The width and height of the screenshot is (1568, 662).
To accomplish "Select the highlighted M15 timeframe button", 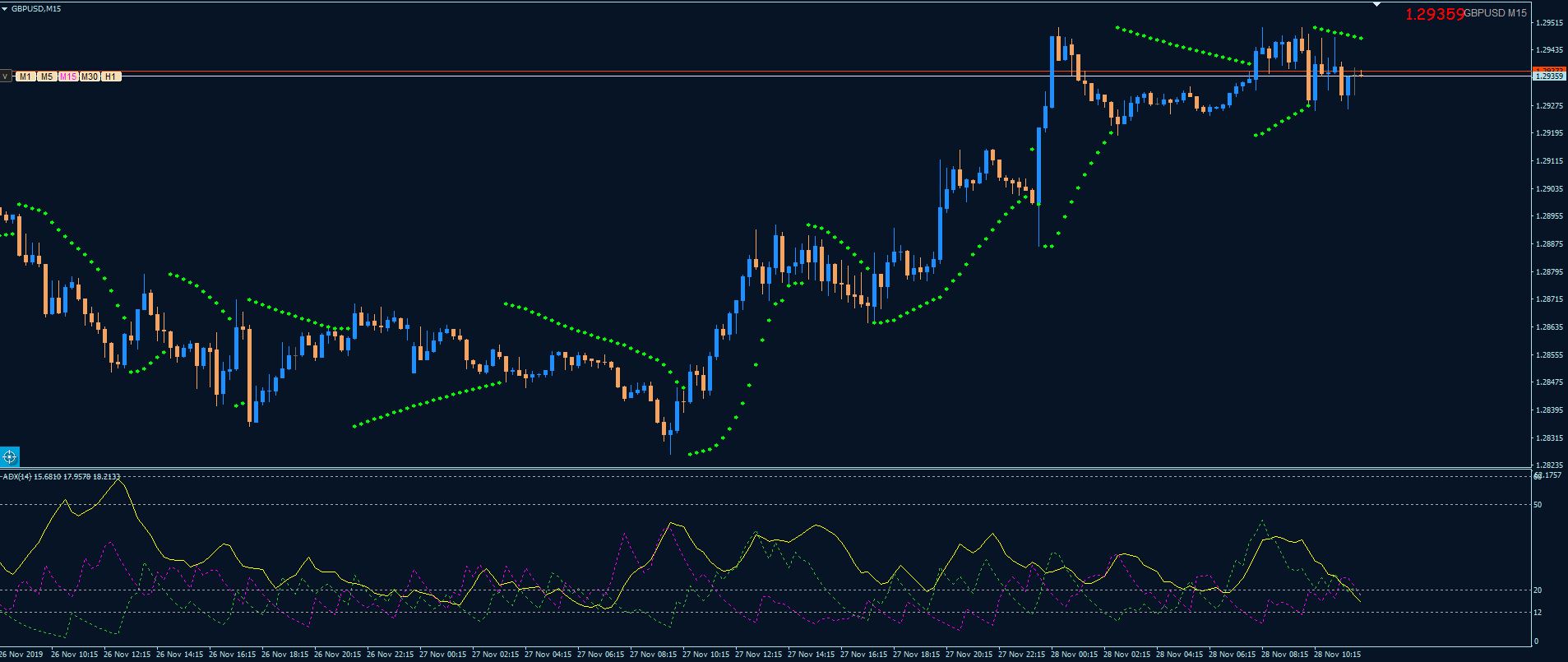I will (x=68, y=76).
